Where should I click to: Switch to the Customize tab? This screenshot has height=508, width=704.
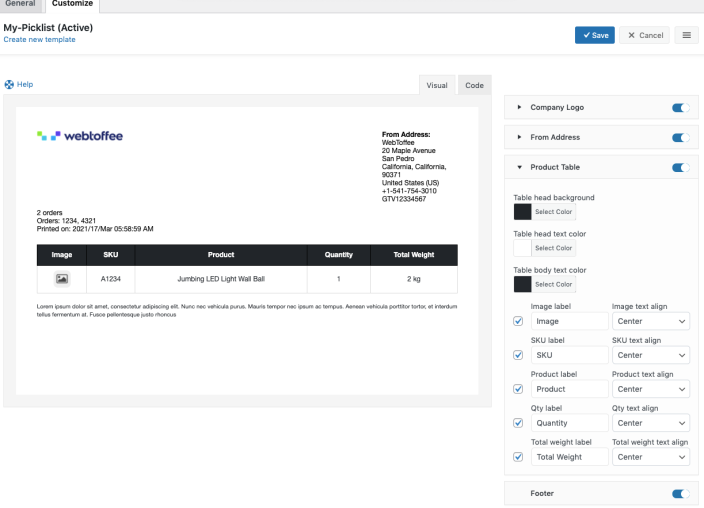pyautogui.click(x=72, y=4)
